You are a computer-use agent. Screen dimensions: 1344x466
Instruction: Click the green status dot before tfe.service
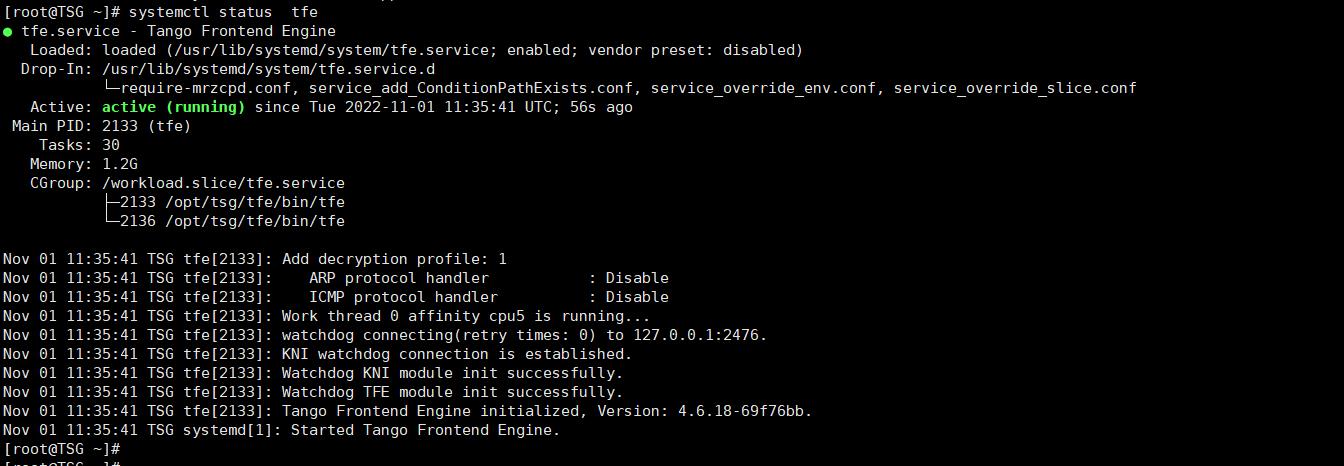coord(8,31)
